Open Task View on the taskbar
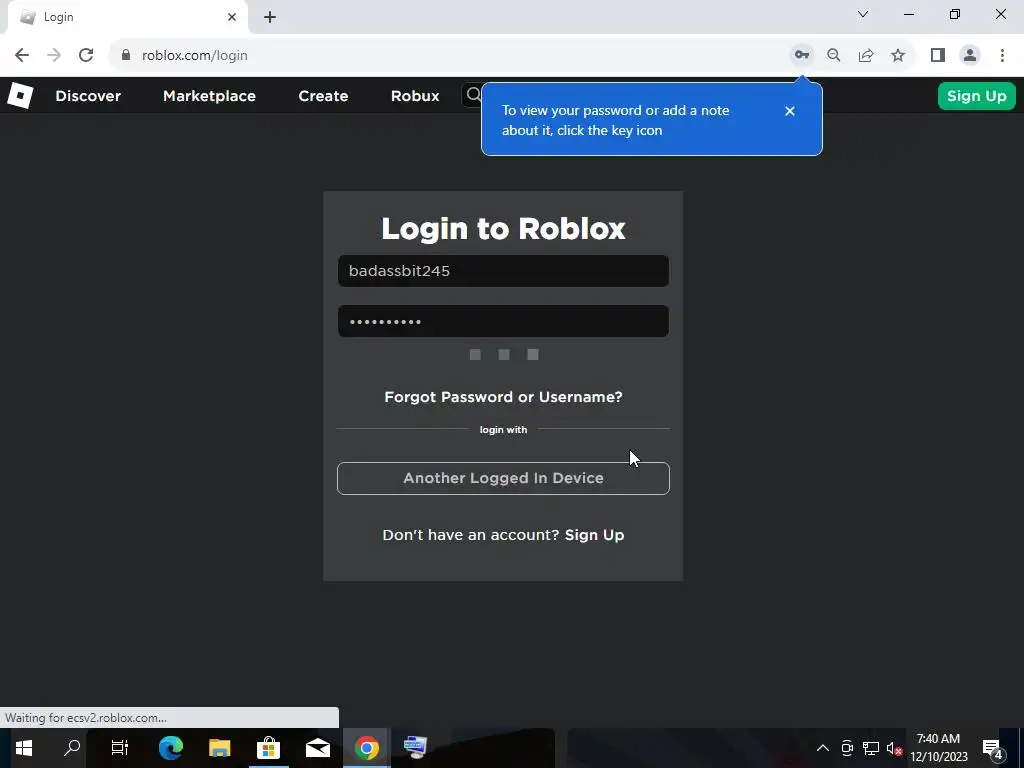Screen dimensions: 1024x768 (120, 748)
